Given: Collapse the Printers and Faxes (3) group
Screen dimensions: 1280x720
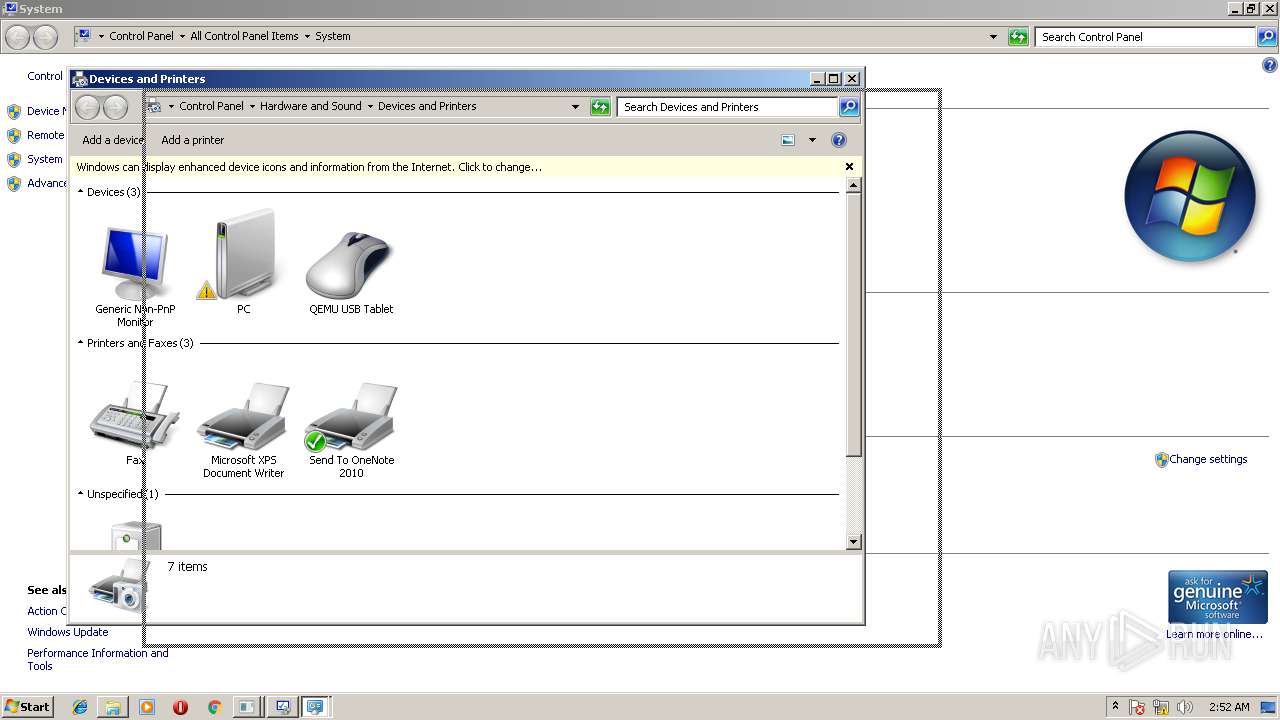Looking at the screenshot, I should point(81,343).
